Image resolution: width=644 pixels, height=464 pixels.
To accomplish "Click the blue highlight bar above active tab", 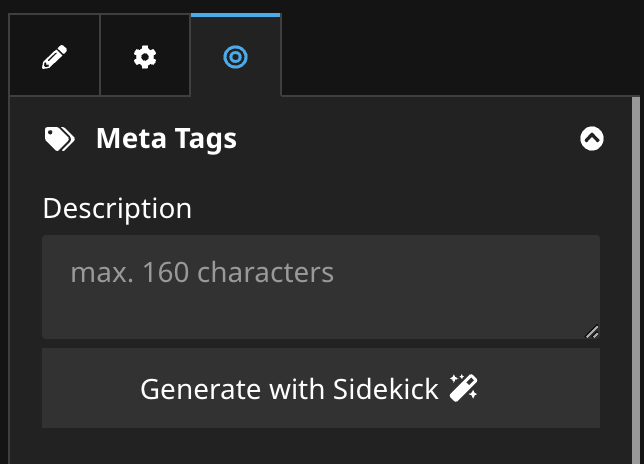I will [235, 15].
